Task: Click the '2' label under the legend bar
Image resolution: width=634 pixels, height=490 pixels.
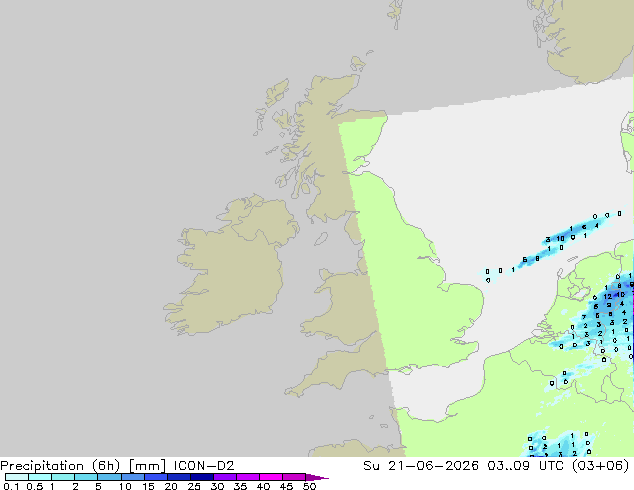Action: click(x=75, y=486)
